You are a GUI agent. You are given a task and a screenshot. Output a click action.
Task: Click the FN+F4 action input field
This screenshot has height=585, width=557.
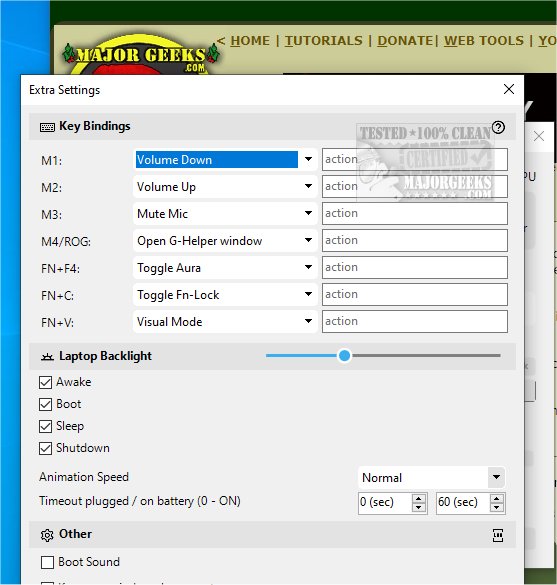[415, 268]
